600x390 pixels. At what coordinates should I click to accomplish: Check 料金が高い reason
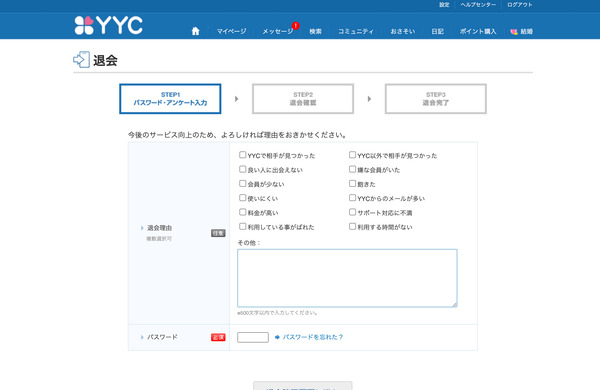point(243,212)
